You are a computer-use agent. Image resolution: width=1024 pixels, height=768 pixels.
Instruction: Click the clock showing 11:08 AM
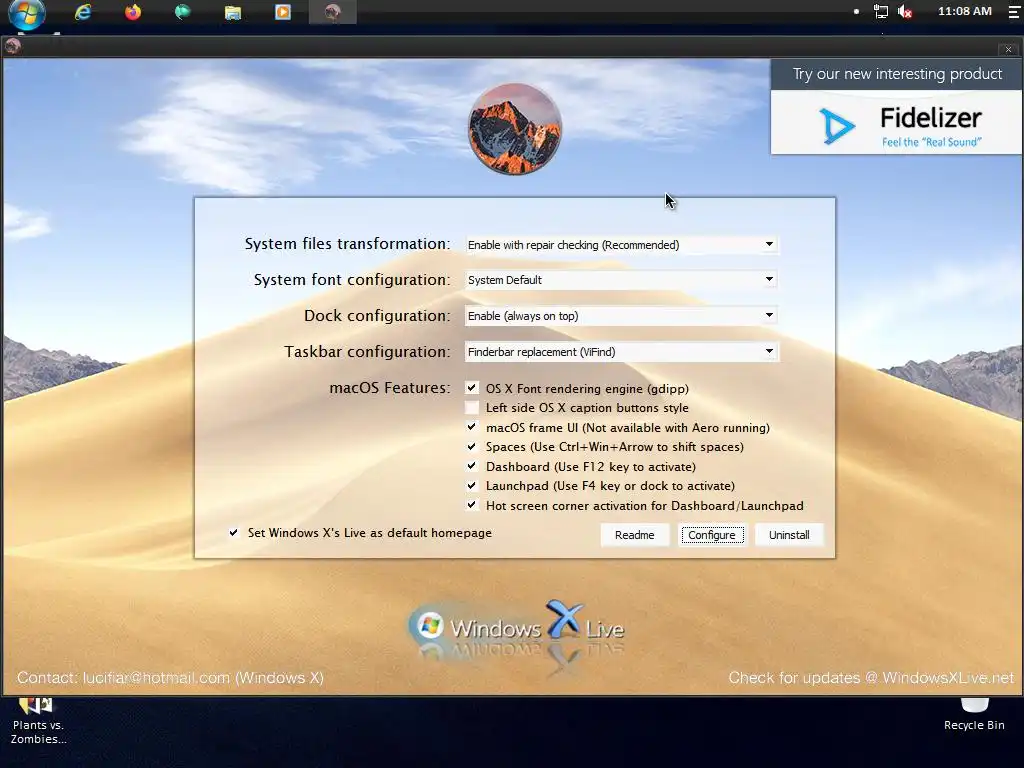(x=964, y=11)
